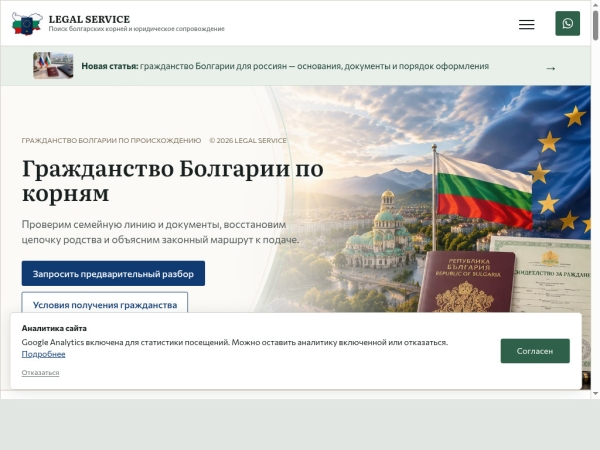Click the paragraph starting 'Проверим семейную линию'
600x450 pixels.
[x=160, y=232]
